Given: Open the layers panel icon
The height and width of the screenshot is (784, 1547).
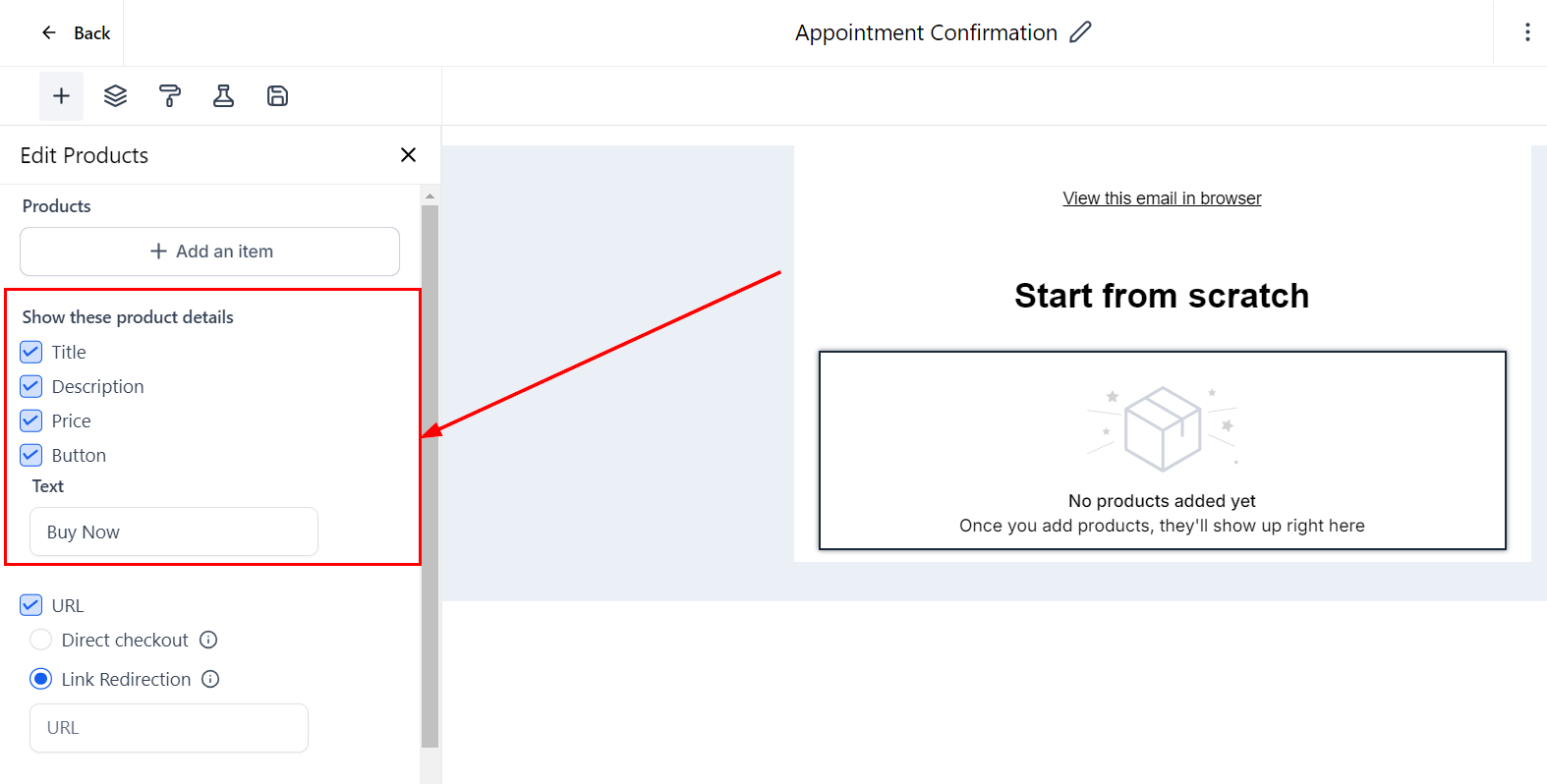Looking at the screenshot, I should (116, 96).
